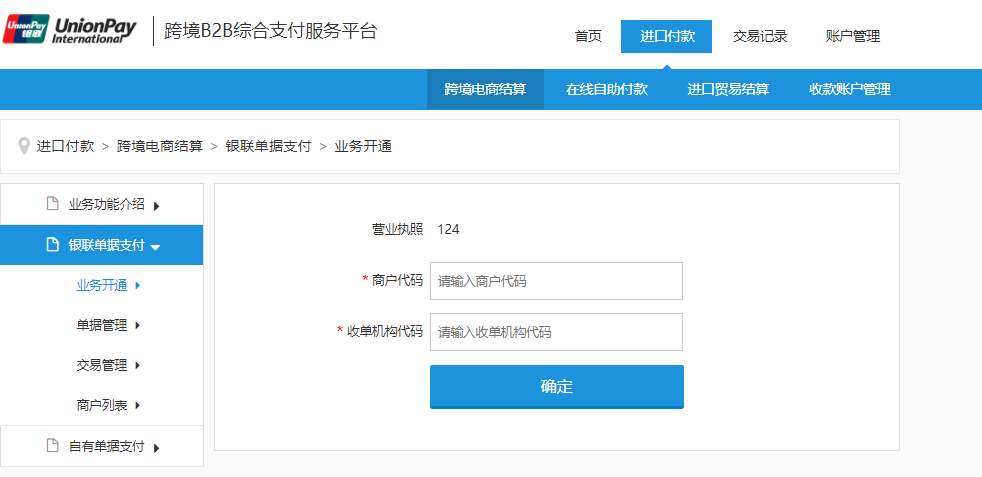Select 在线自助付款 submenu item
Viewport: 982px width, 477px height.
click(x=607, y=89)
